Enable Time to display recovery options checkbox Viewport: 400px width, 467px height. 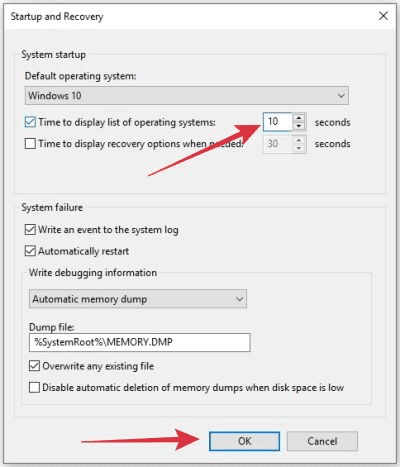point(30,144)
